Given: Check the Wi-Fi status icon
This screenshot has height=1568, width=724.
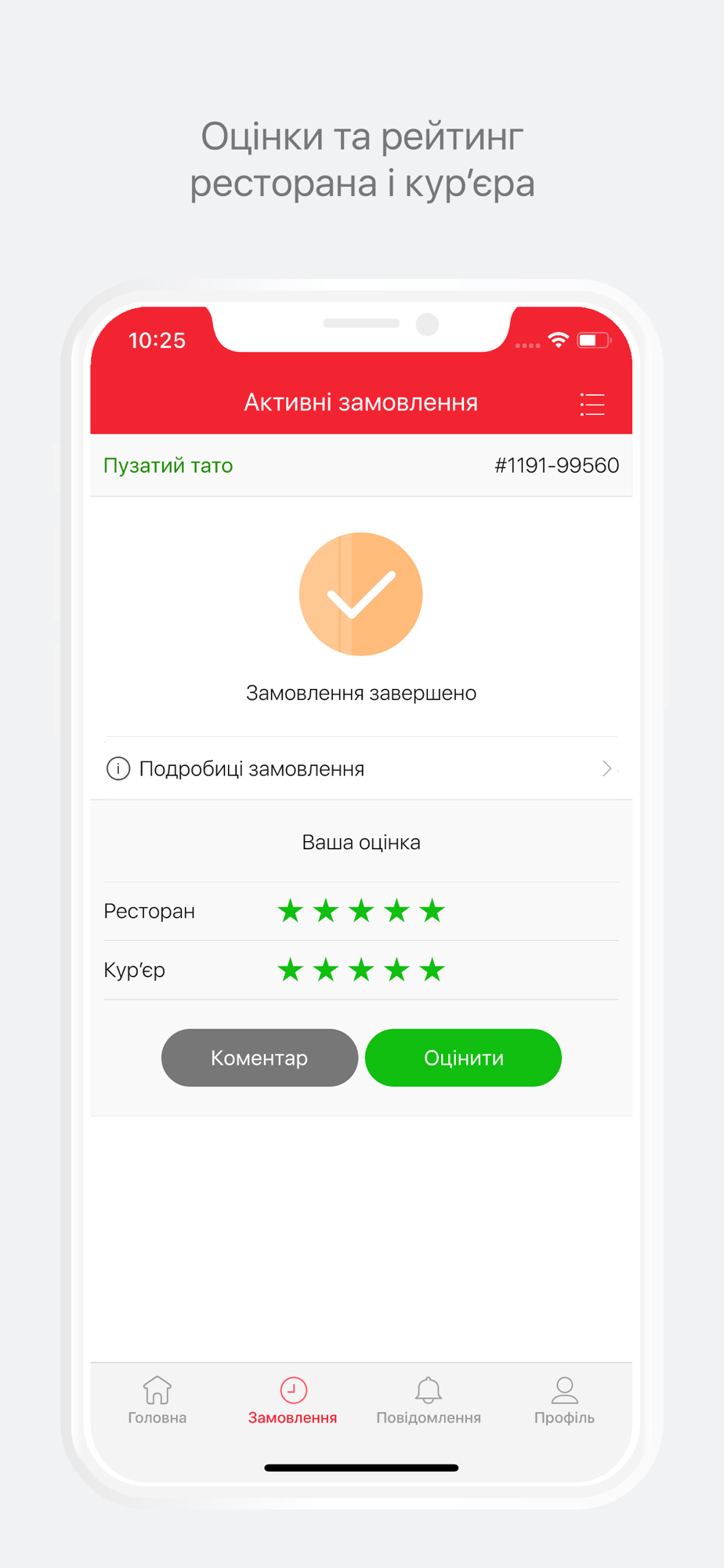Looking at the screenshot, I should 558,339.
